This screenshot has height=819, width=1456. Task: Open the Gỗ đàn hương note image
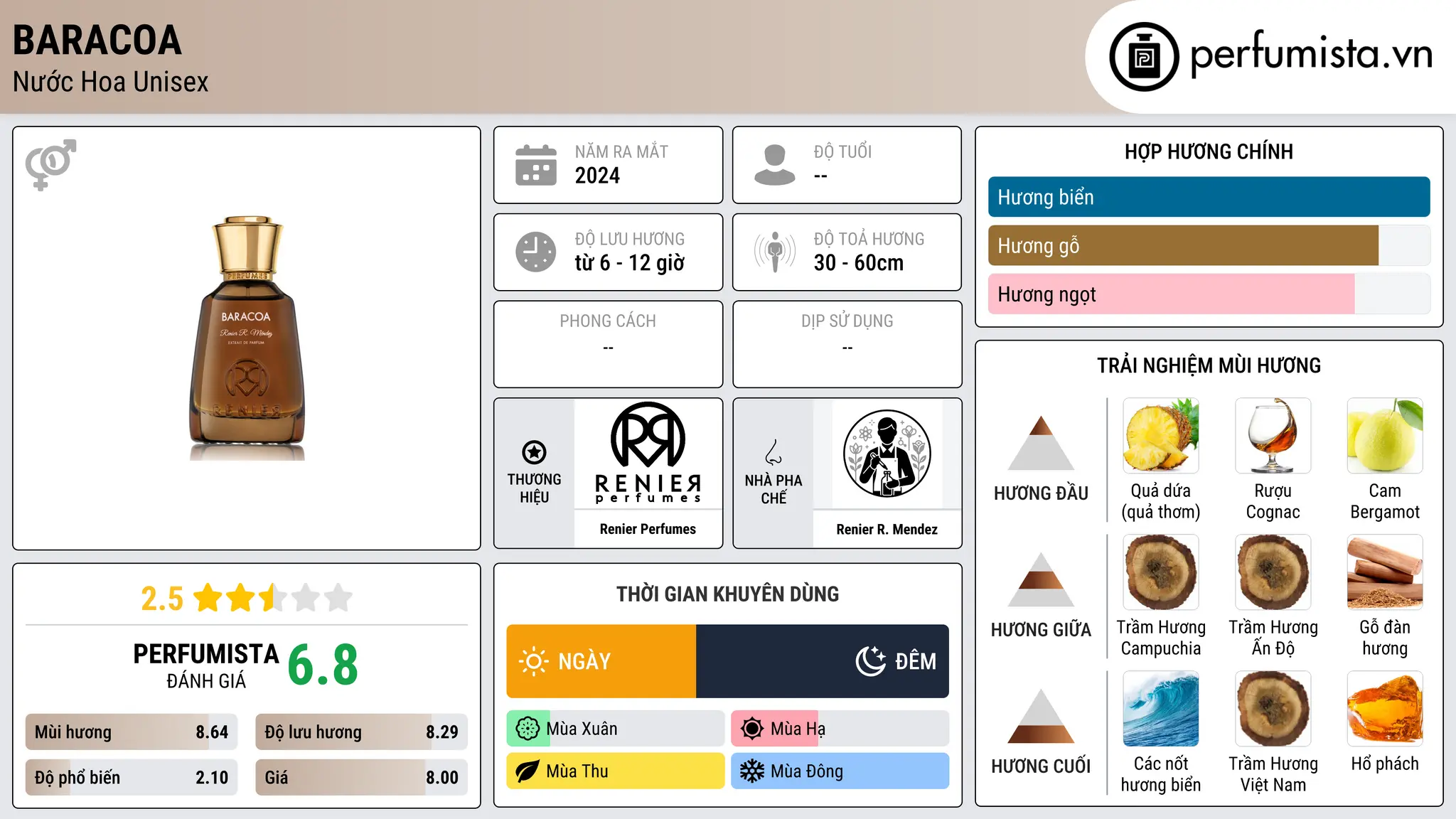[x=1385, y=572]
